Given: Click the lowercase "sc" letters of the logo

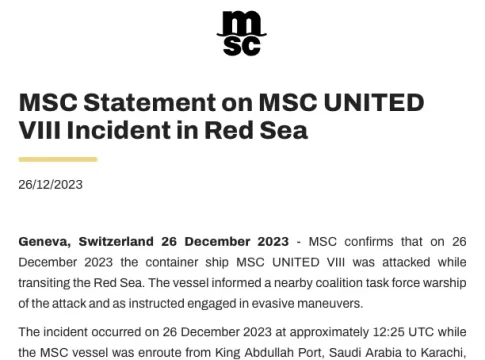Looking at the screenshot, I should (x=242, y=46).
